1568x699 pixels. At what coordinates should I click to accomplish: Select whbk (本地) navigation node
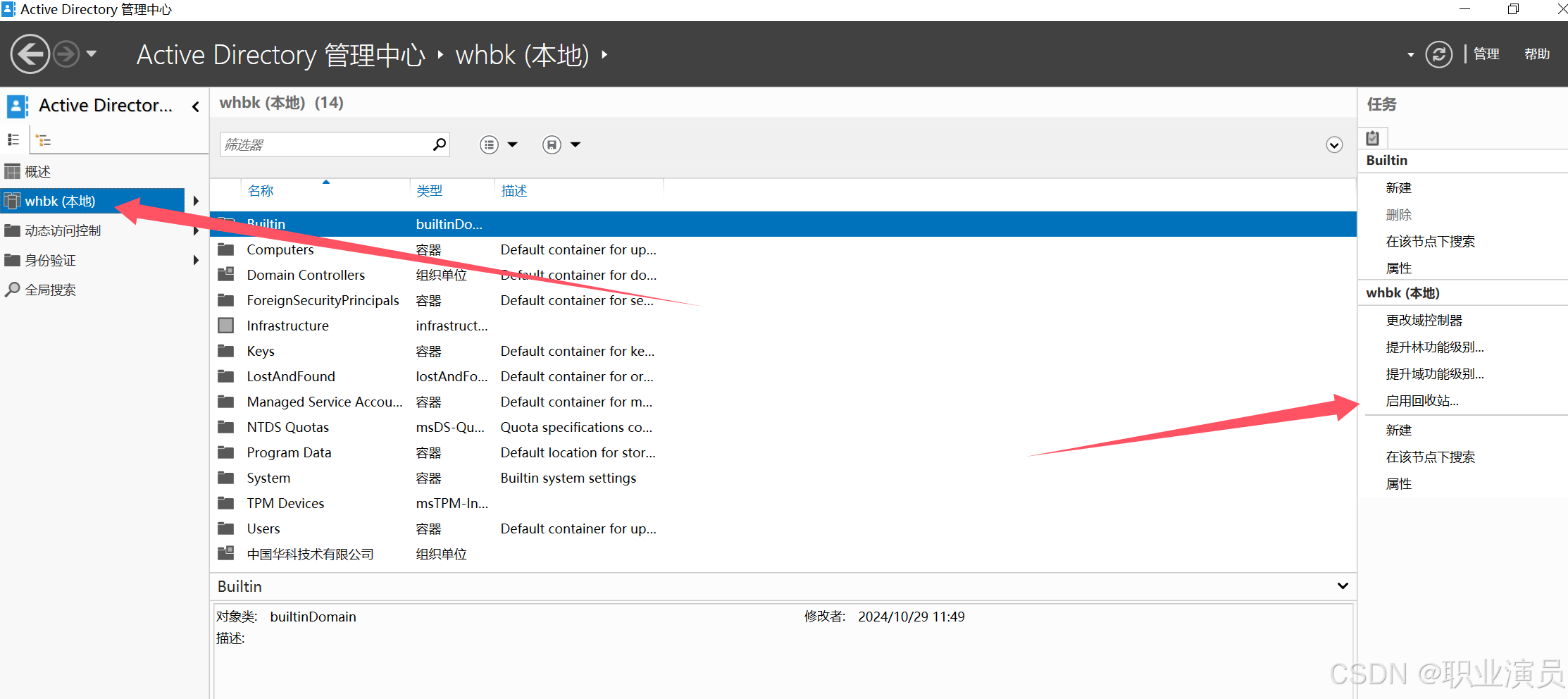point(93,201)
